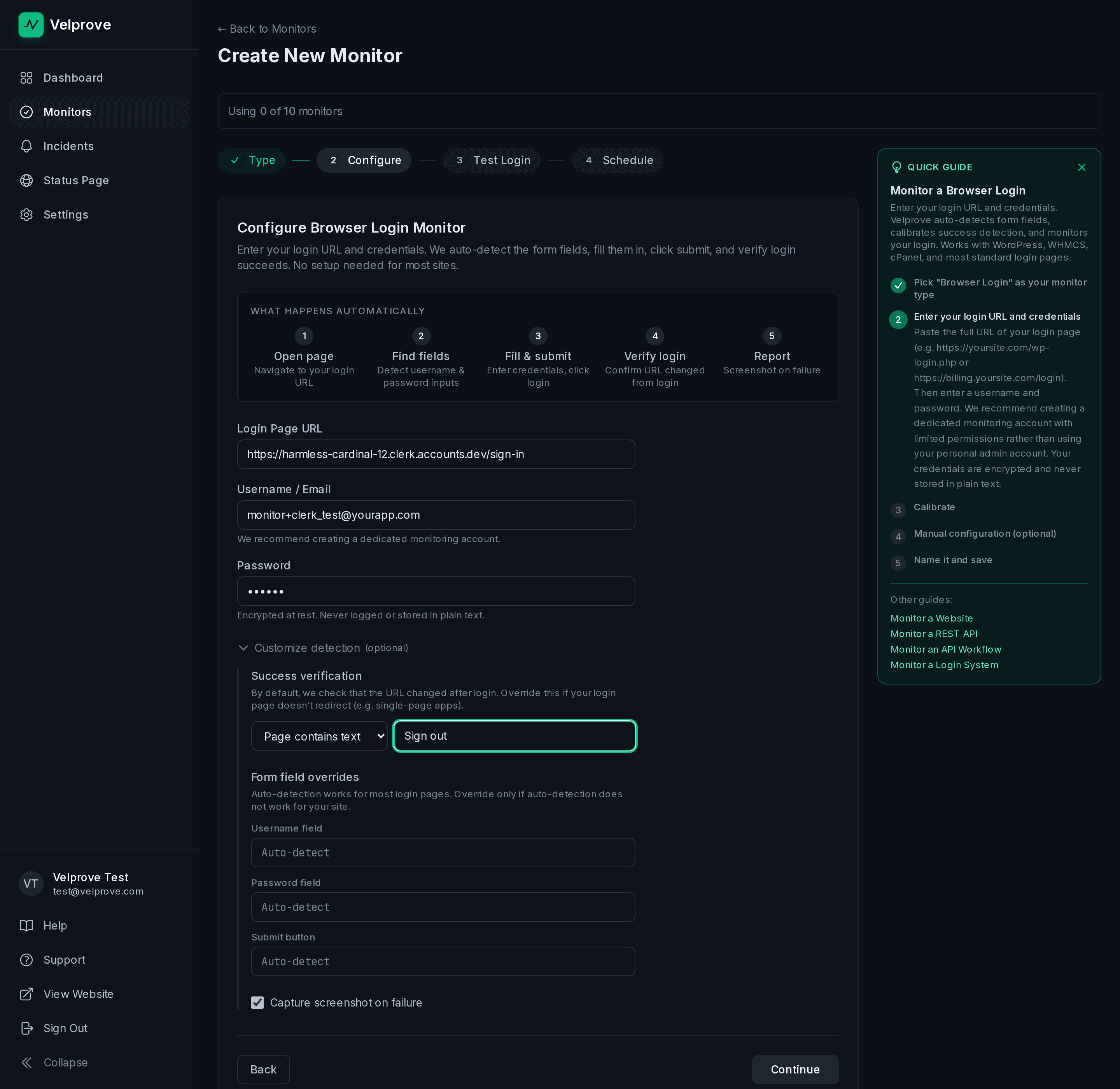Click the Quick Guide lightbulb icon

coord(896,167)
